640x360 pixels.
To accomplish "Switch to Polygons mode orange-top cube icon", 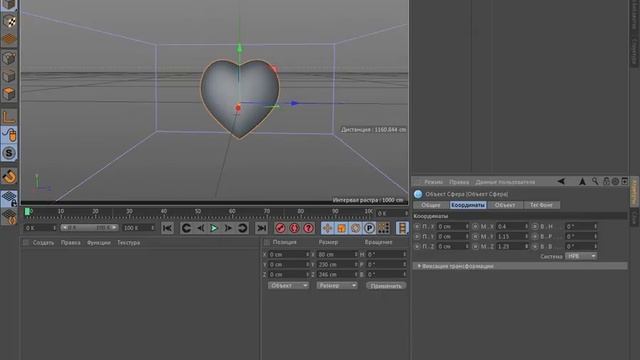I will tap(9, 94).
